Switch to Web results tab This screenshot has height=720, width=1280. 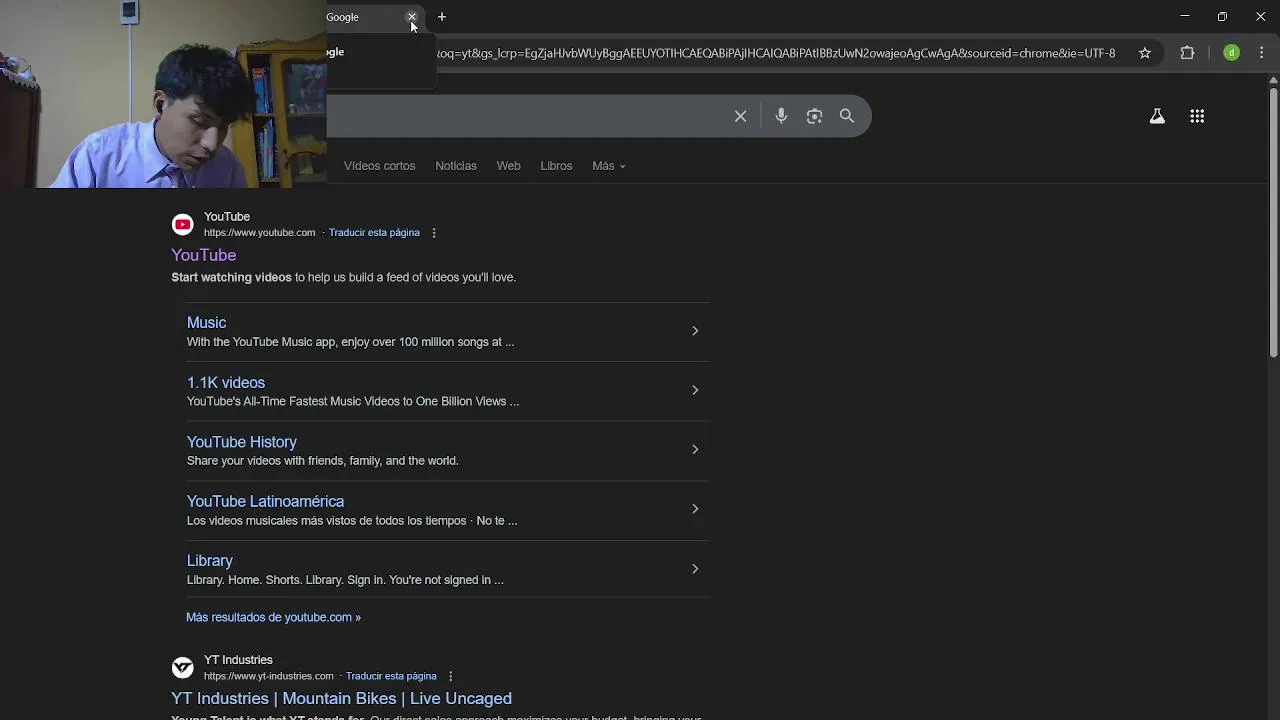click(x=508, y=166)
